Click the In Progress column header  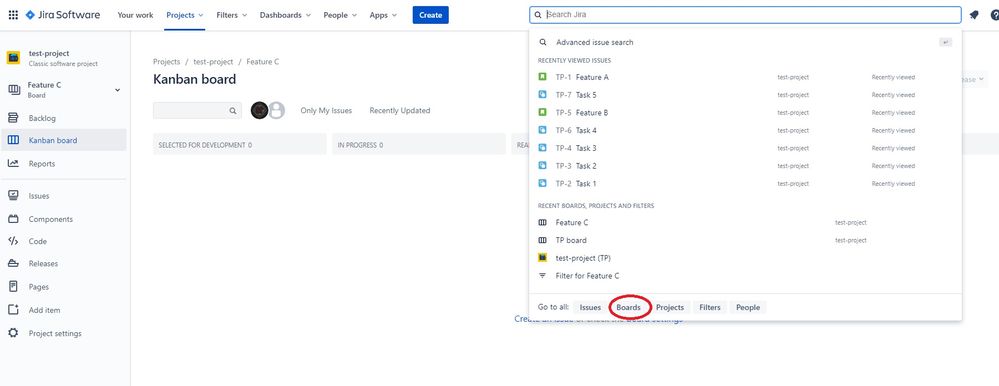click(419, 145)
